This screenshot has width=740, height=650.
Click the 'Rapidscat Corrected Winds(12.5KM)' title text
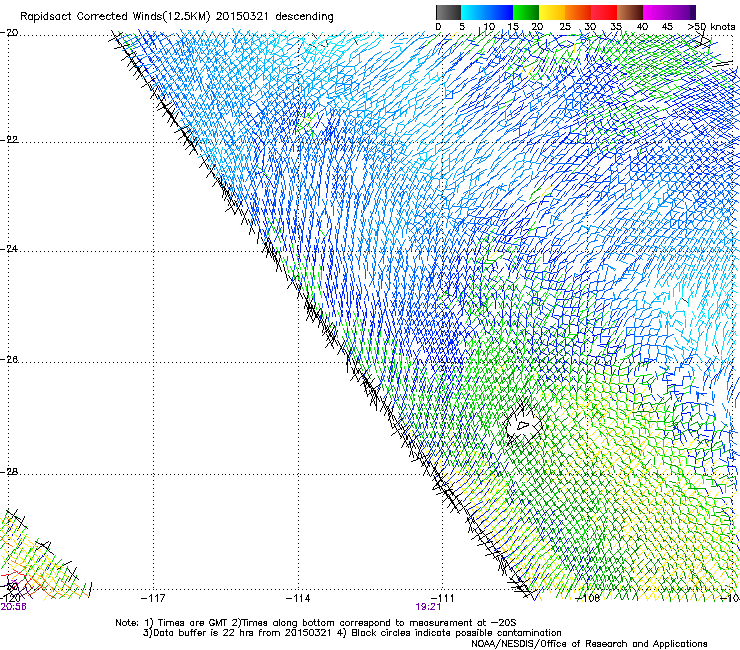115,17
